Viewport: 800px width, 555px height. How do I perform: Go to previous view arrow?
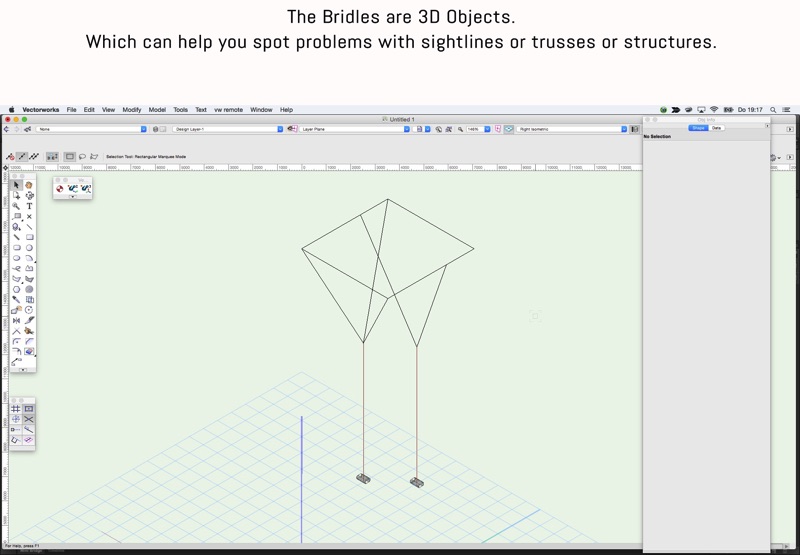click(x=6, y=130)
